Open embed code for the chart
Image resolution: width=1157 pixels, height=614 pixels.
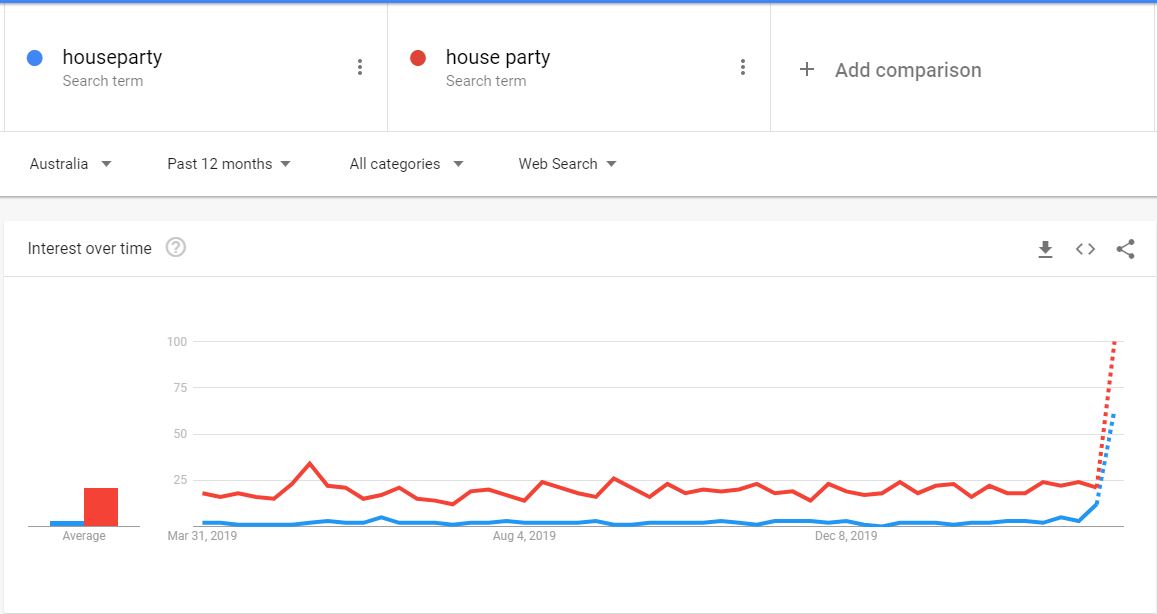point(1085,249)
